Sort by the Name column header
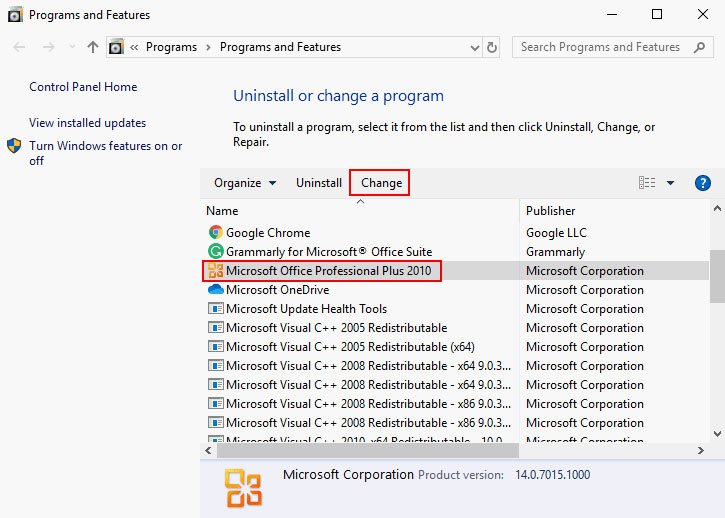The height and width of the screenshot is (518, 725). [360, 211]
